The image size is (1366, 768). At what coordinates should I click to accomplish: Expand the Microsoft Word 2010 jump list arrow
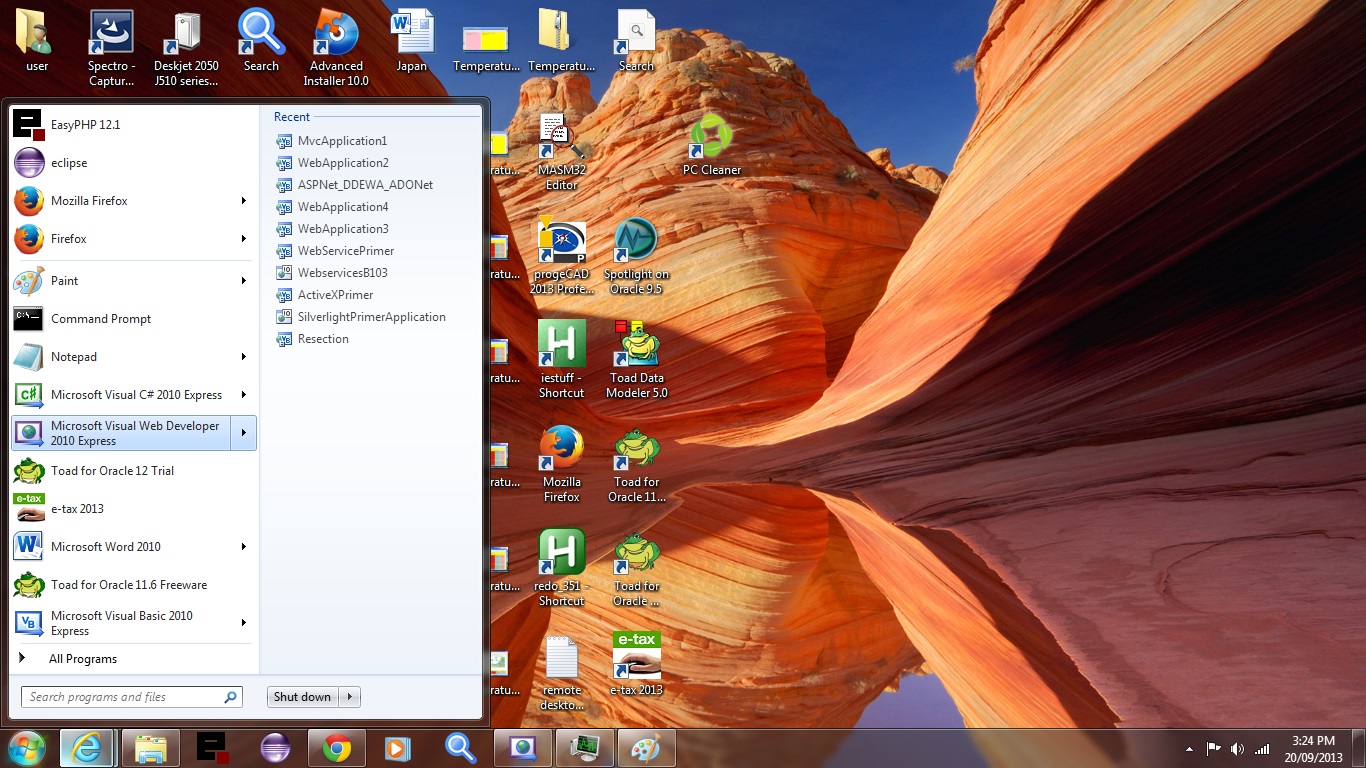click(243, 546)
